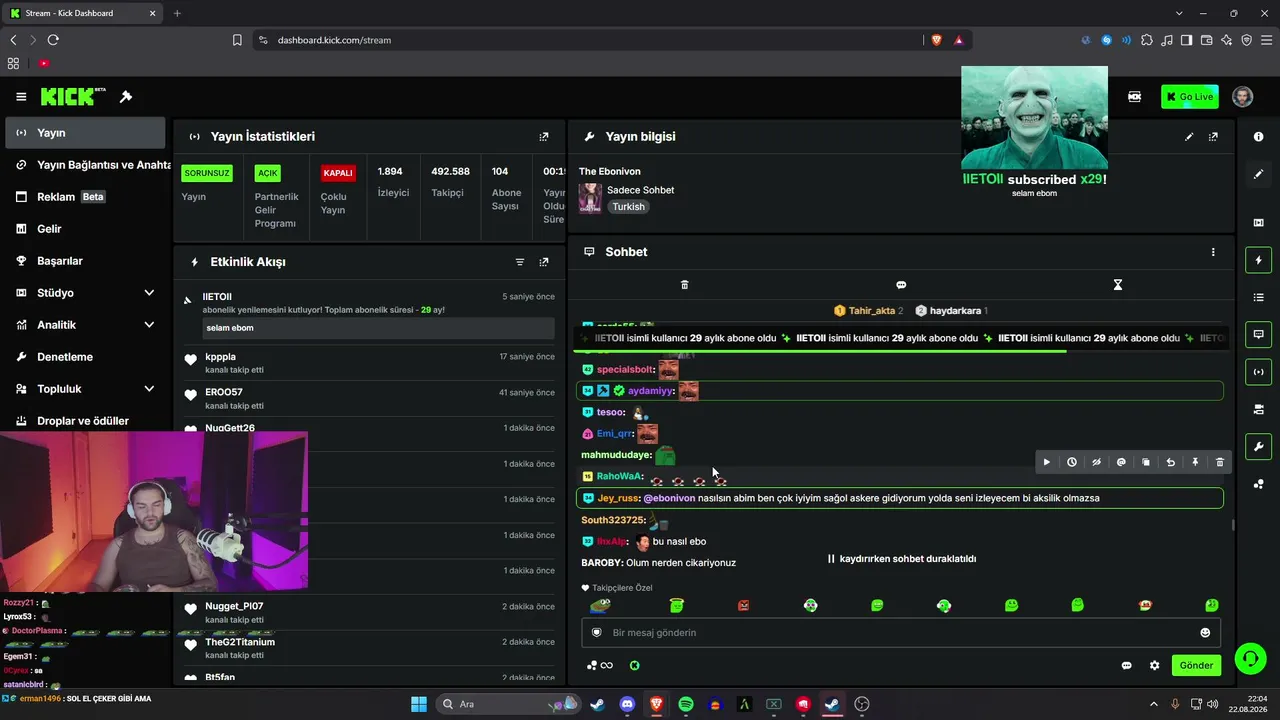Screen dimensions: 1280x720
Task: Edit stream info with the pencil icon
Action: tap(1189, 137)
